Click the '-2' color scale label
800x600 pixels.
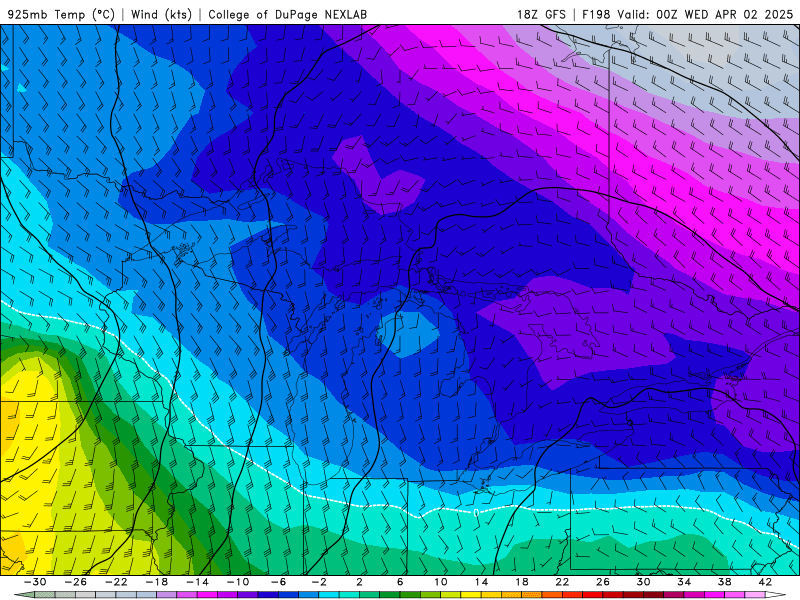[319, 582]
